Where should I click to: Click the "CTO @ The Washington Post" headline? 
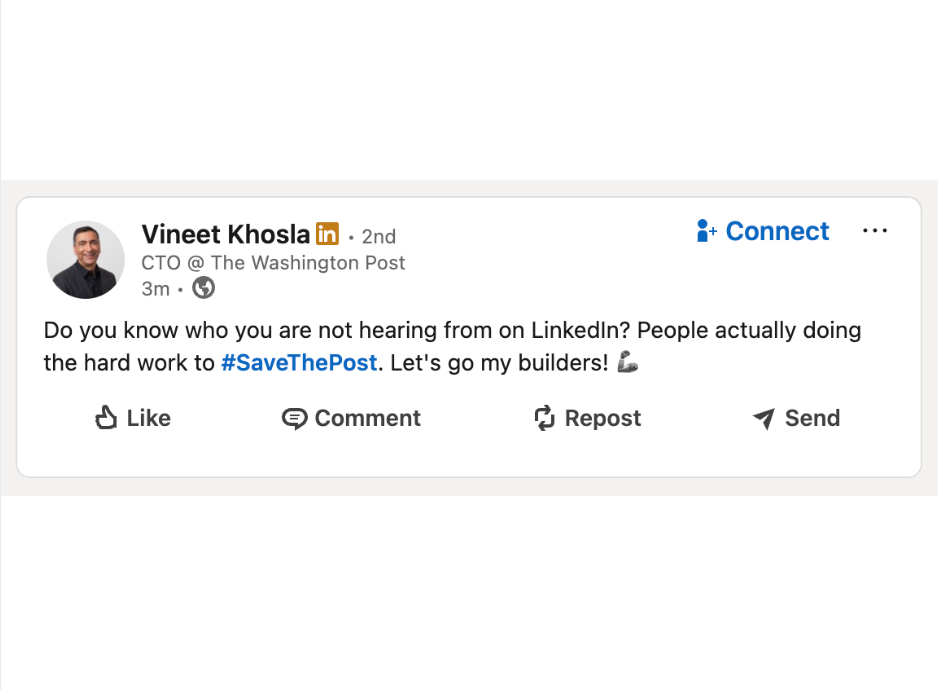click(x=273, y=263)
